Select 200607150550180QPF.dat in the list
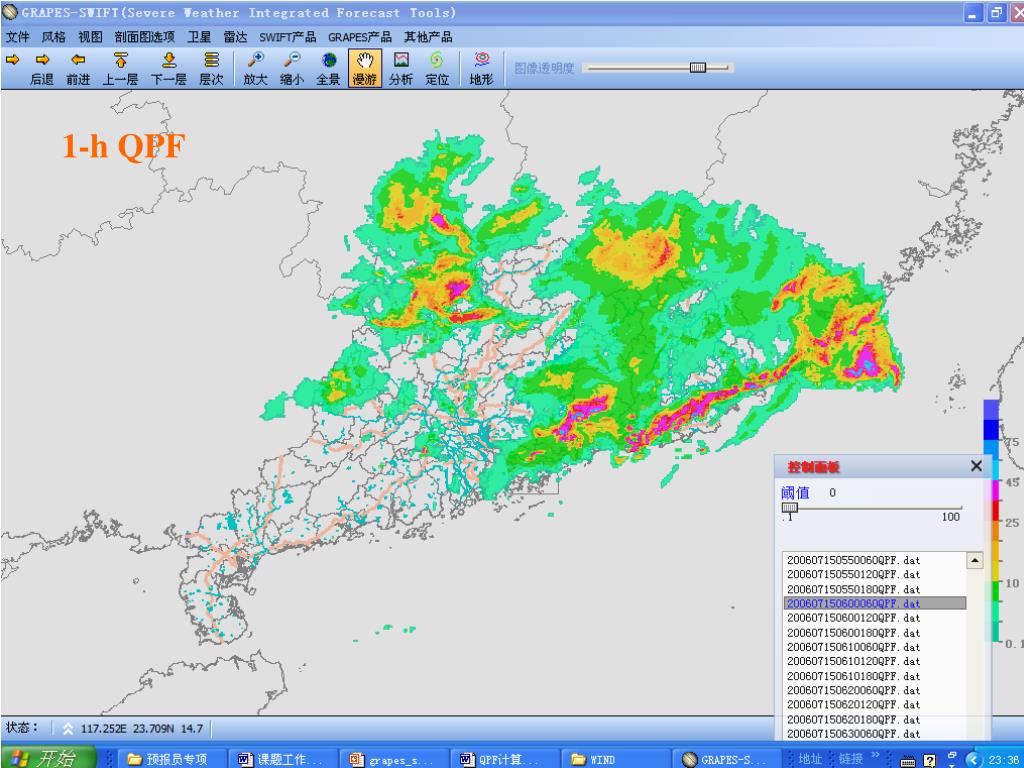Image resolution: width=1024 pixels, height=768 pixels. (853, 589)
